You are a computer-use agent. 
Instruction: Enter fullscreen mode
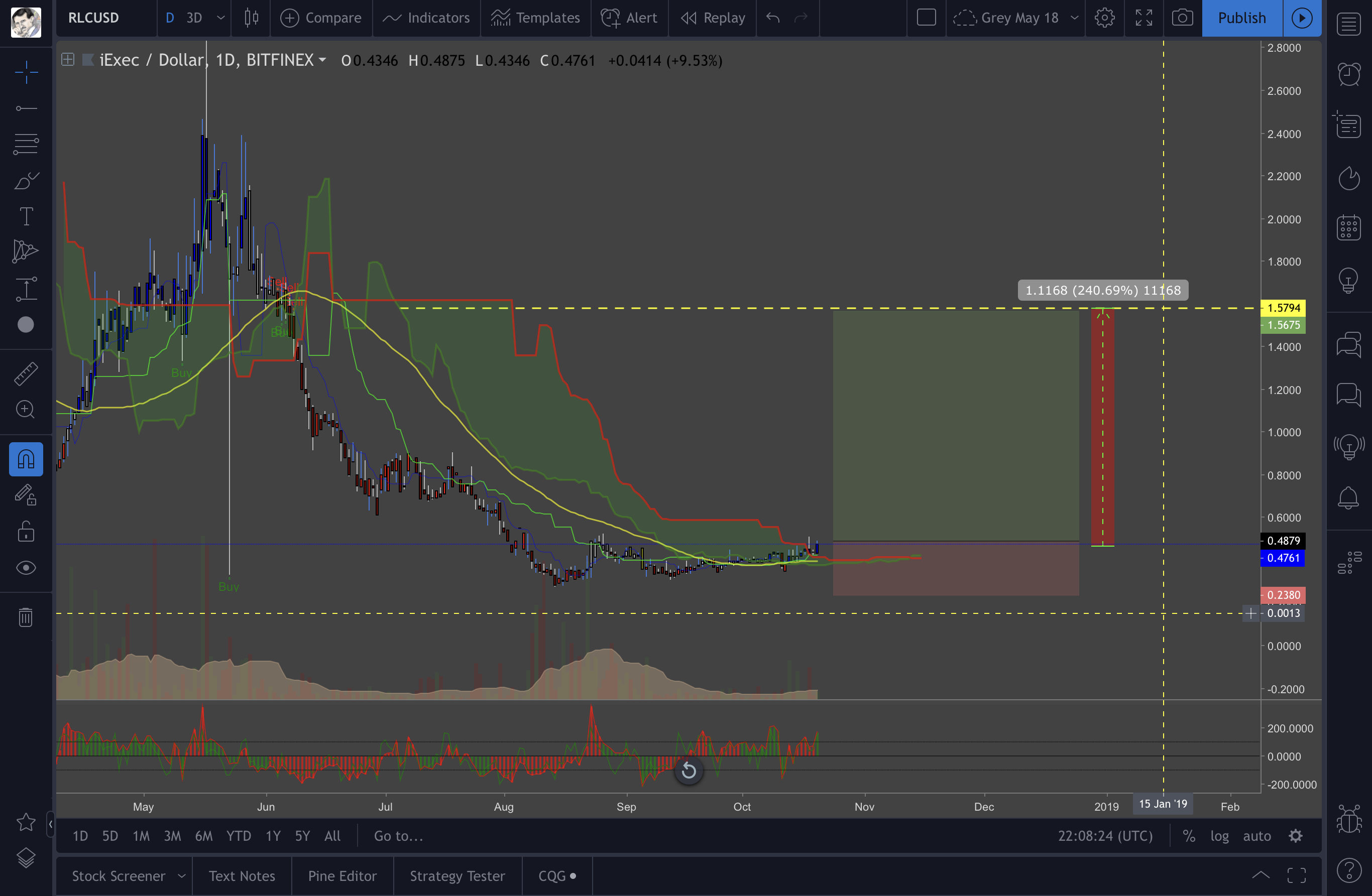(x=1144, y=18)
